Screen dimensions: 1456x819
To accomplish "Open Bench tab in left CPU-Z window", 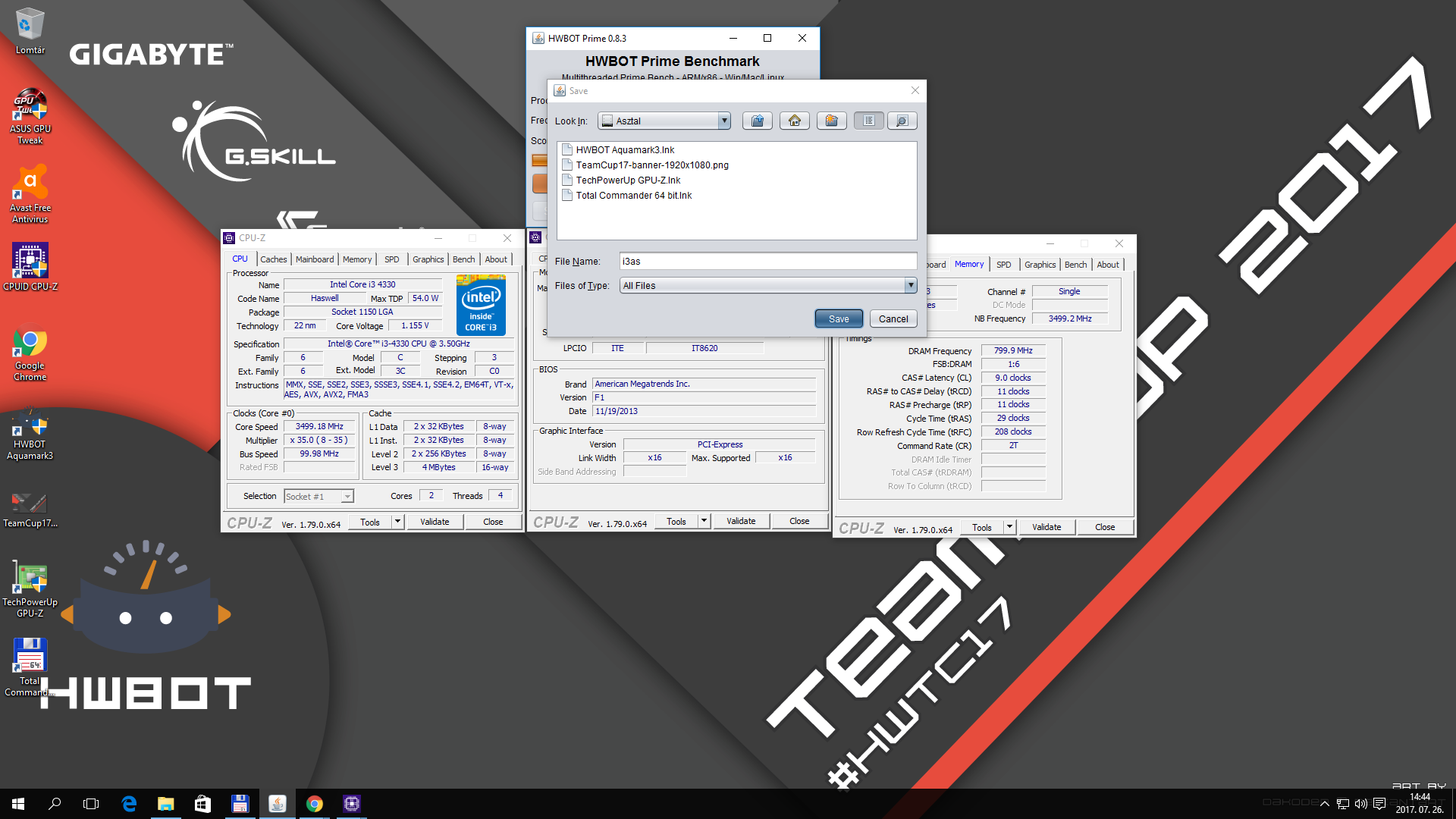I will (x=463, y=259).
